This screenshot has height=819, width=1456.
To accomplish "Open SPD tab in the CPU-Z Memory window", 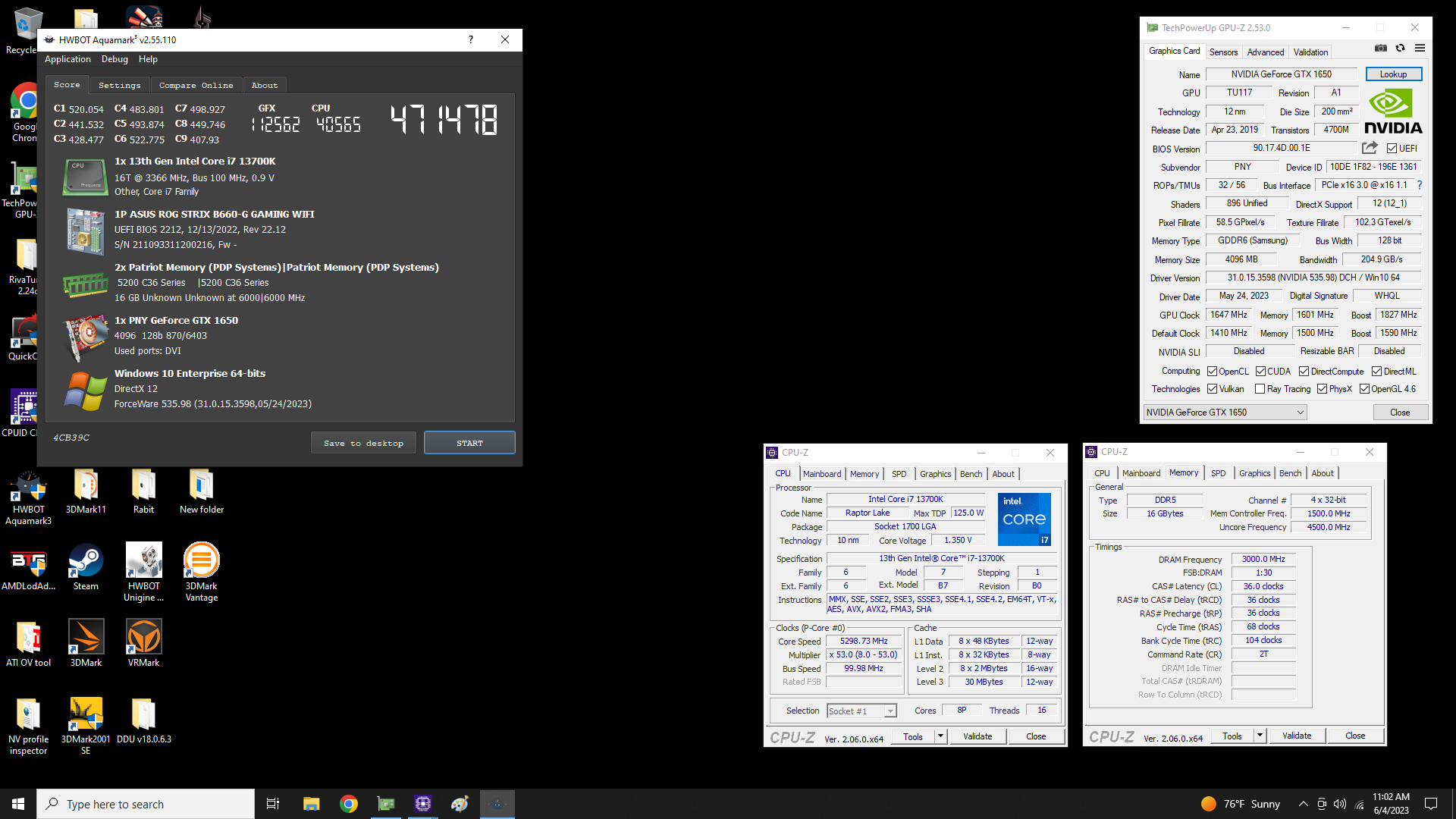I will coord(1218,473).
